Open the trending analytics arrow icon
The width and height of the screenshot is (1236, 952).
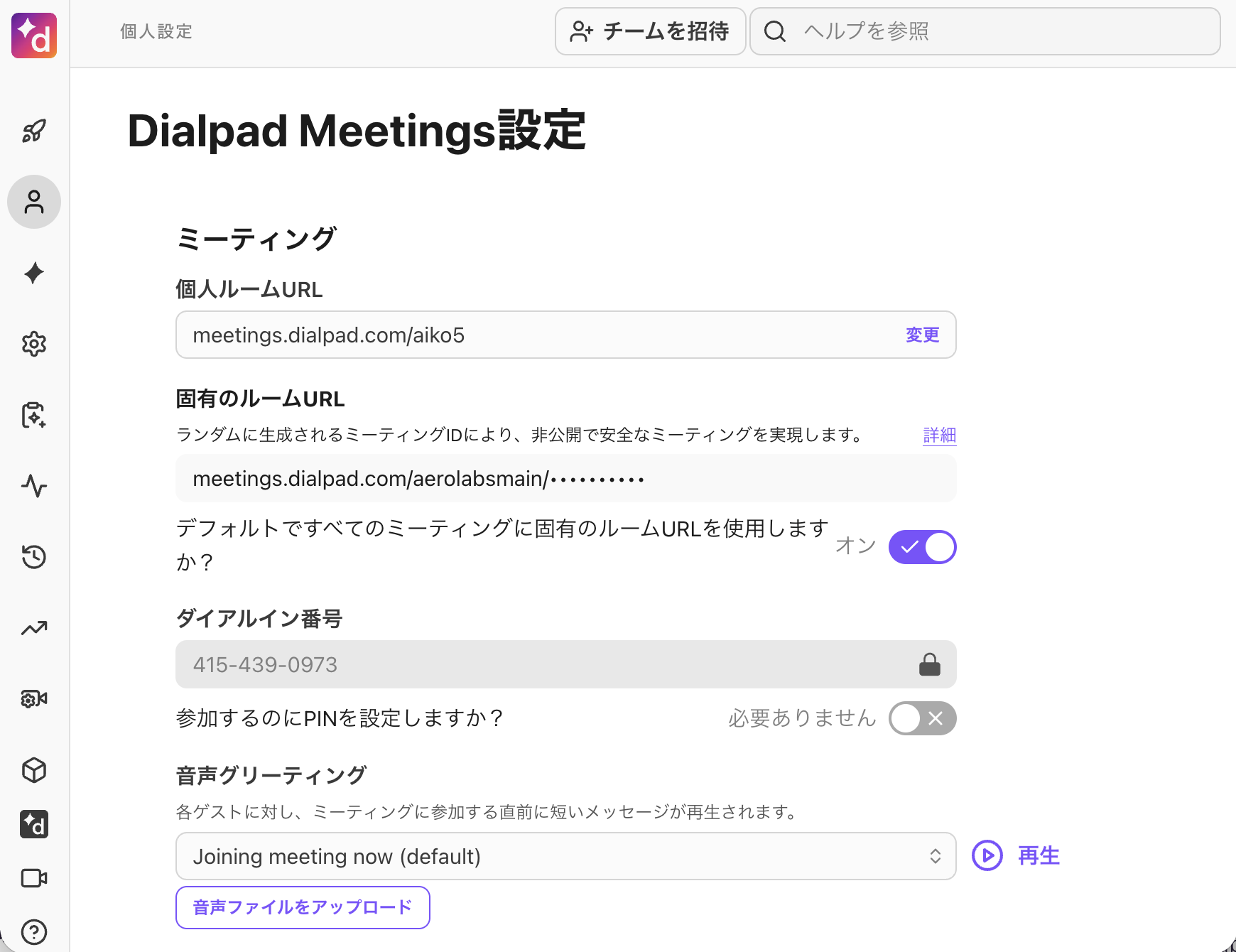[34, 628]
